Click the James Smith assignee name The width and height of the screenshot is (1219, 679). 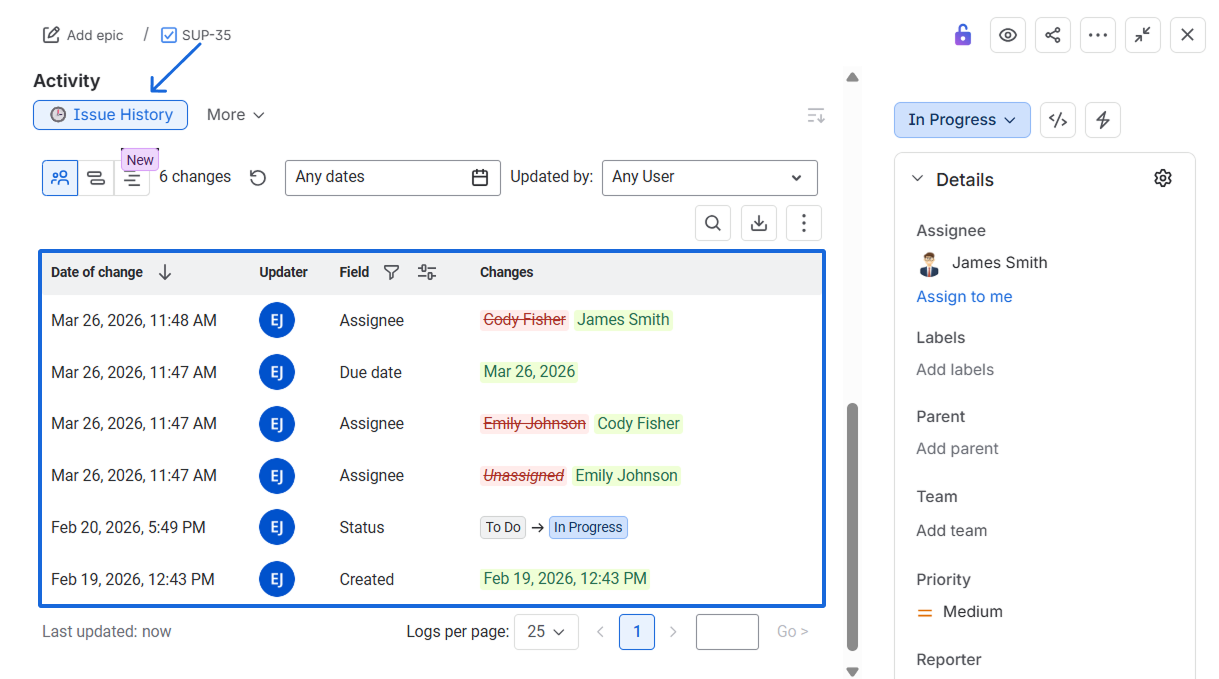1000,263
